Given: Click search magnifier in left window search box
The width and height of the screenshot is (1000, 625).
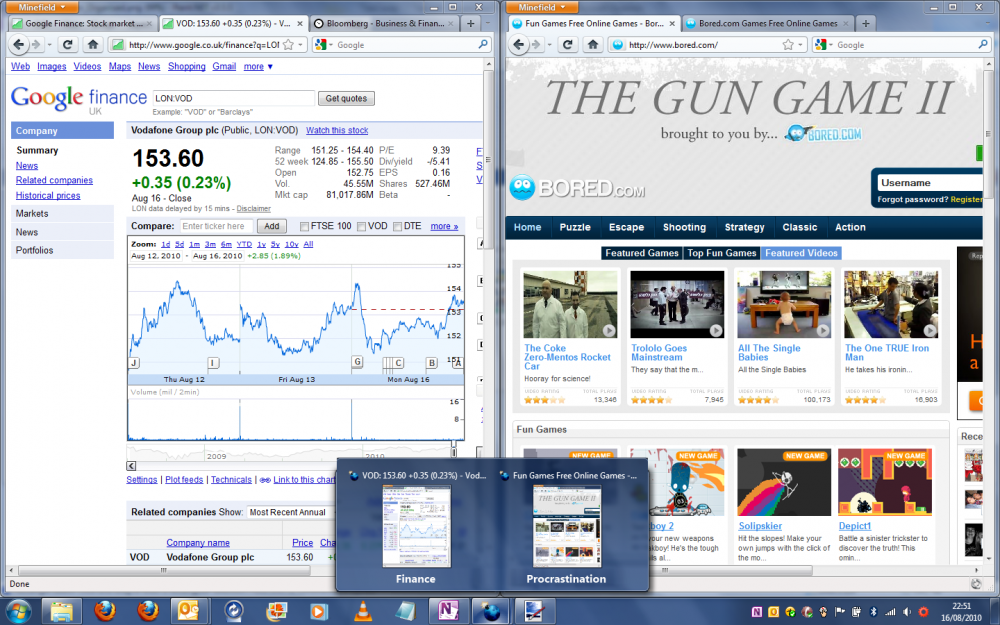Looking at the screenshot, I should click(483, 44).
